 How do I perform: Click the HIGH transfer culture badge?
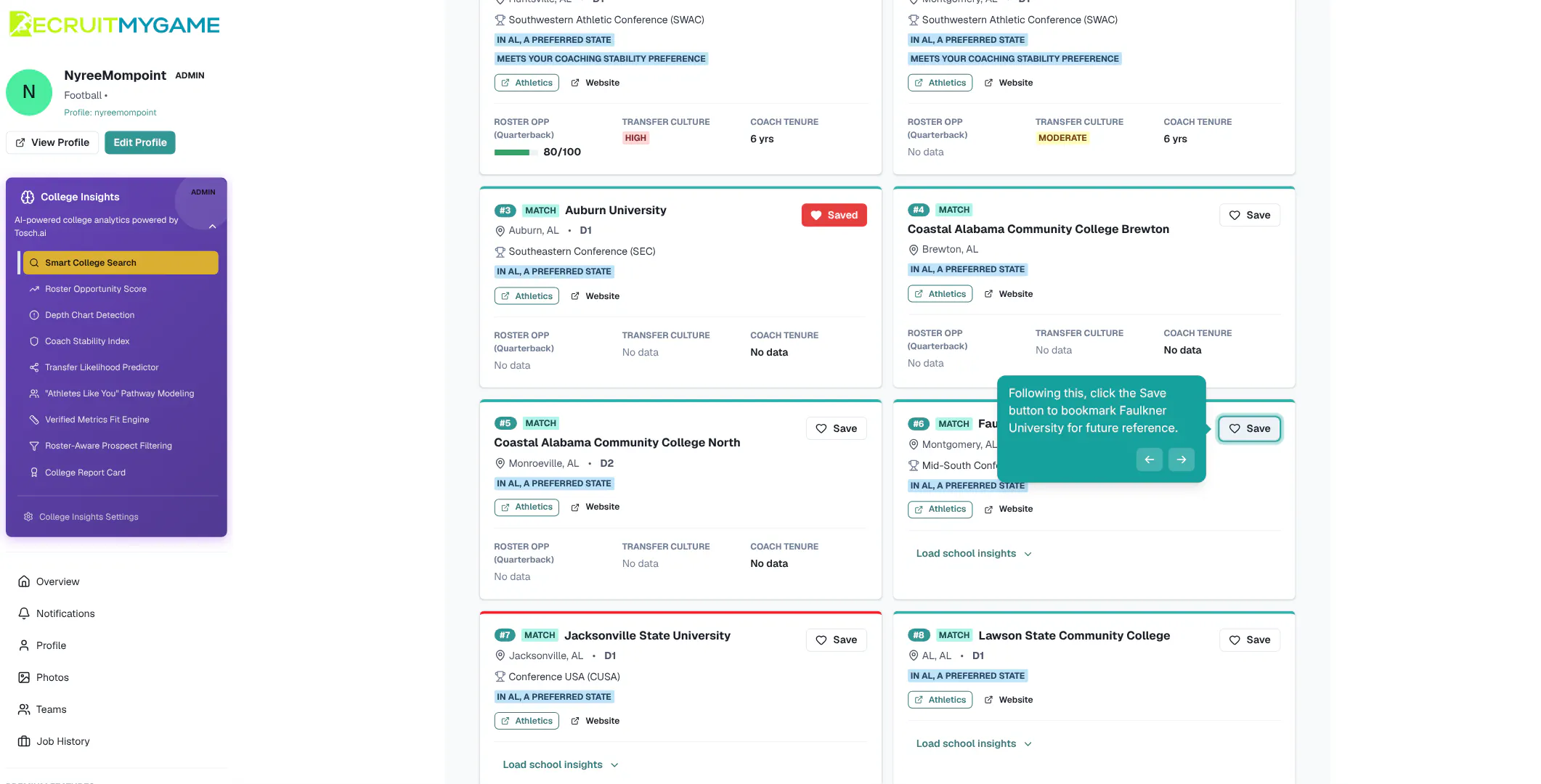click(635, 138)
